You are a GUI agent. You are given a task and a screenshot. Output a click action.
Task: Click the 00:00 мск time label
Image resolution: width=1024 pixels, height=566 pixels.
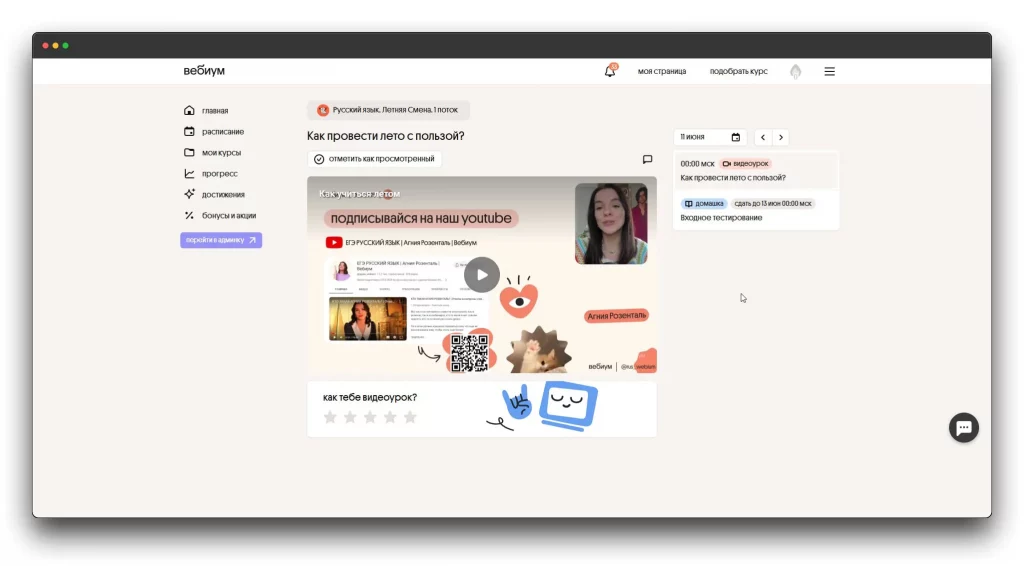click(697, 164)
